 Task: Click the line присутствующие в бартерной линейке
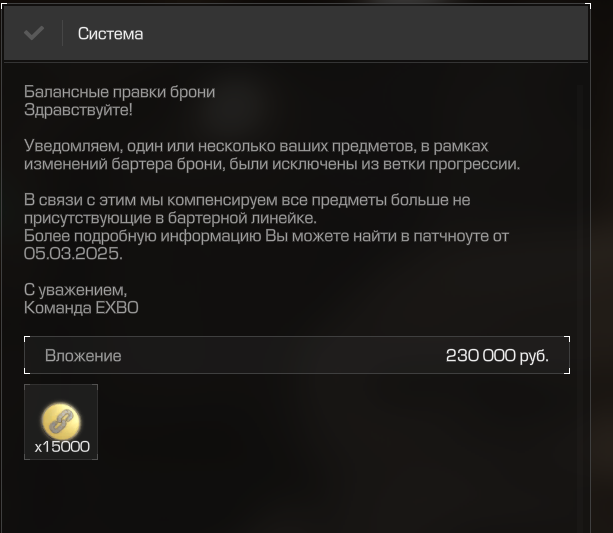click(x=170, y=218)
